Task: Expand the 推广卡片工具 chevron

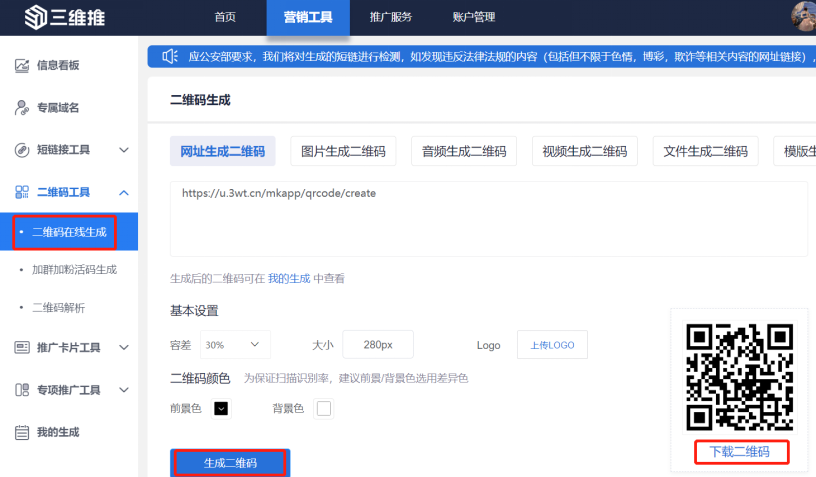Action: (x=124, y=347)
